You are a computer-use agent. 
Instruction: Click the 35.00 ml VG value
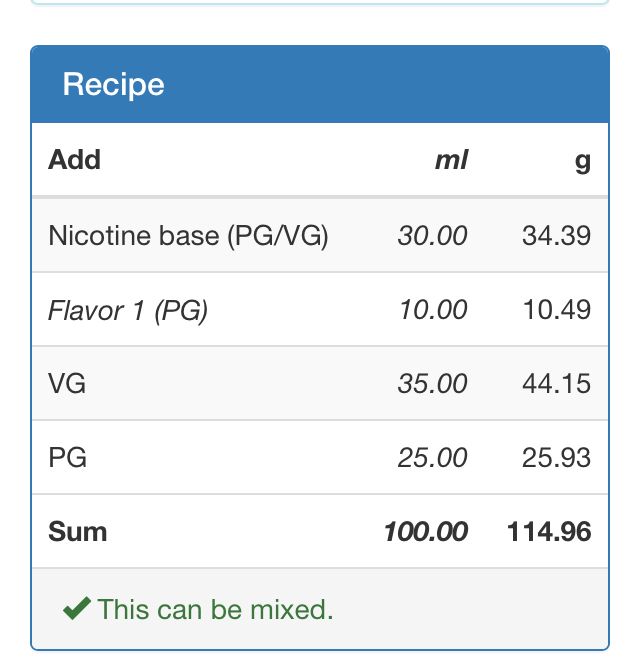432,383
